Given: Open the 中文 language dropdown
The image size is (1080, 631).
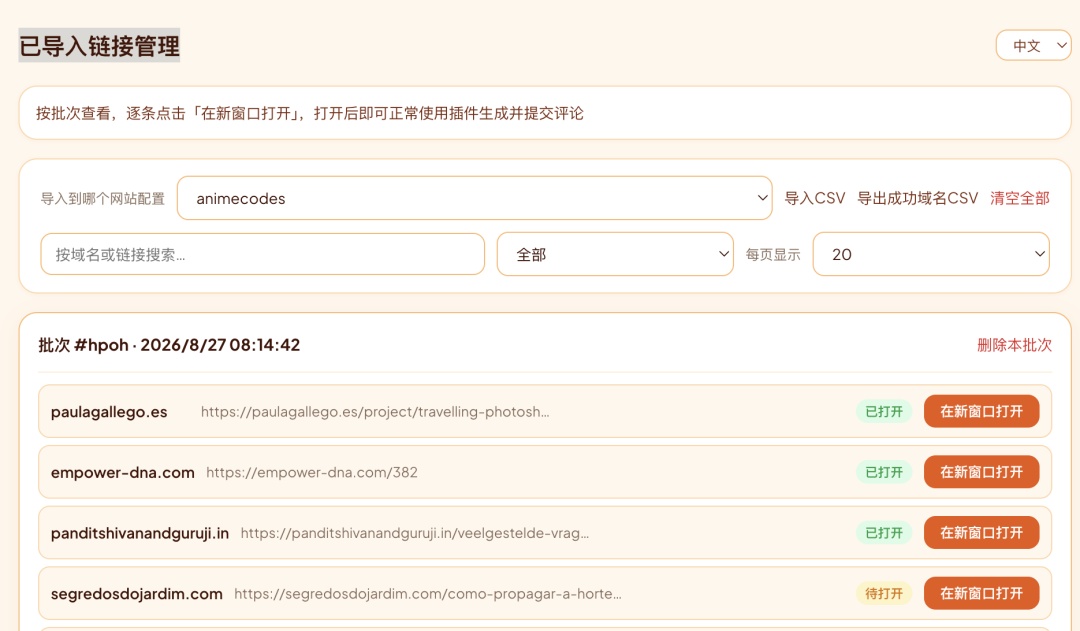Looking at the screenshot, I should click(1033, 45).
